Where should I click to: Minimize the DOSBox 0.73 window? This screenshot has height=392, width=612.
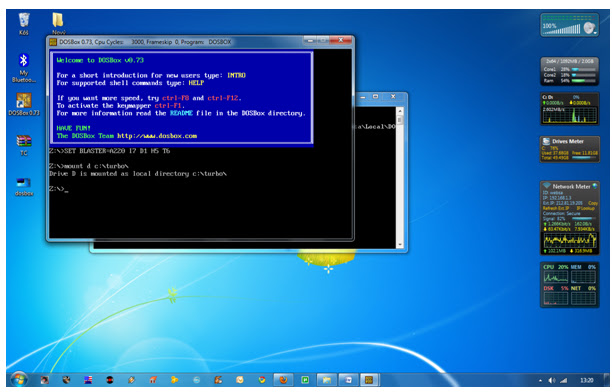tap(310, 40)
